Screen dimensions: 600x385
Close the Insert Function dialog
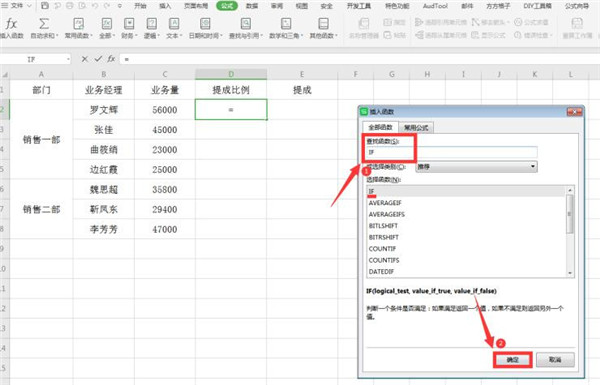pos(574,111)
